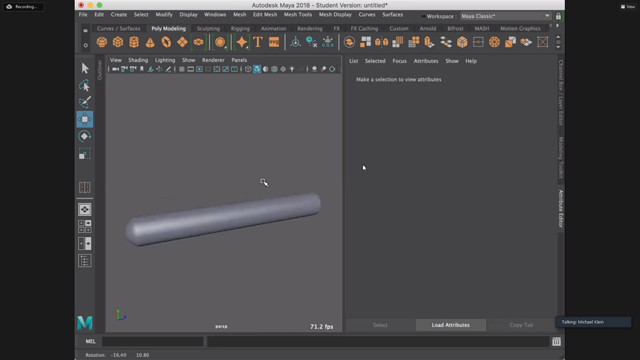Switch to the Sculpting shelf tab
The image size is (640, 360).
coord(208,29)
